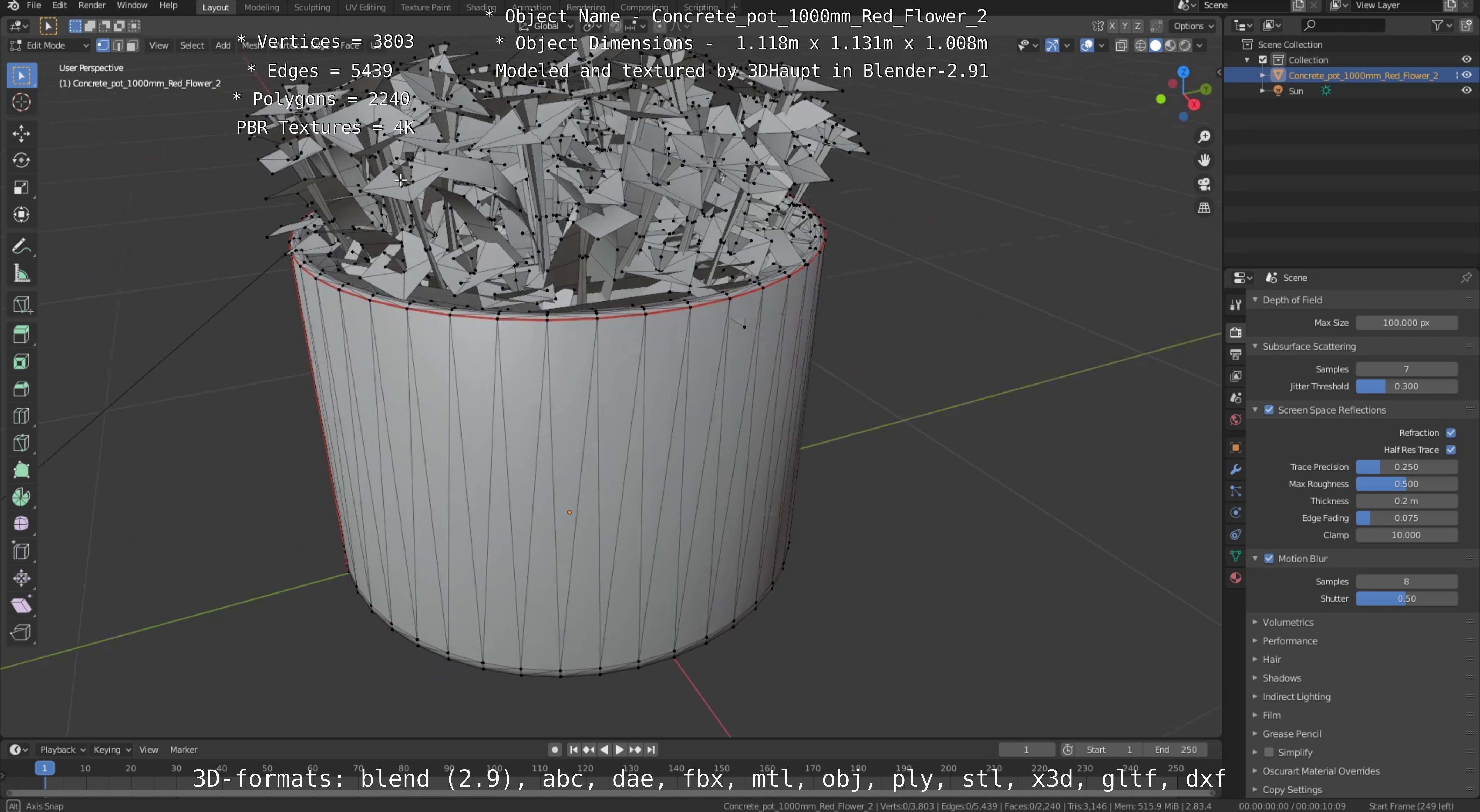Screen dimensions: 1480x812
Task: Enable the Simplify checkbox
Action: pos(1268,752)
